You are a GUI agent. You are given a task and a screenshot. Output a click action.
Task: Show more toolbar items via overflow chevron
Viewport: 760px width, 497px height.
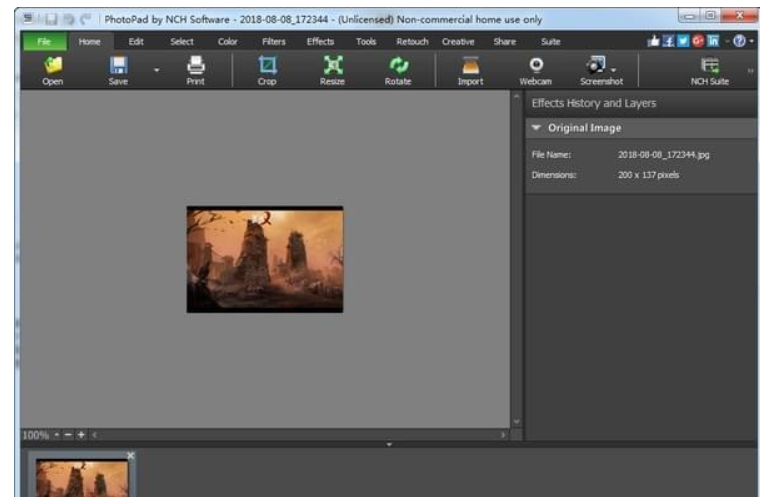pos(751,71)
